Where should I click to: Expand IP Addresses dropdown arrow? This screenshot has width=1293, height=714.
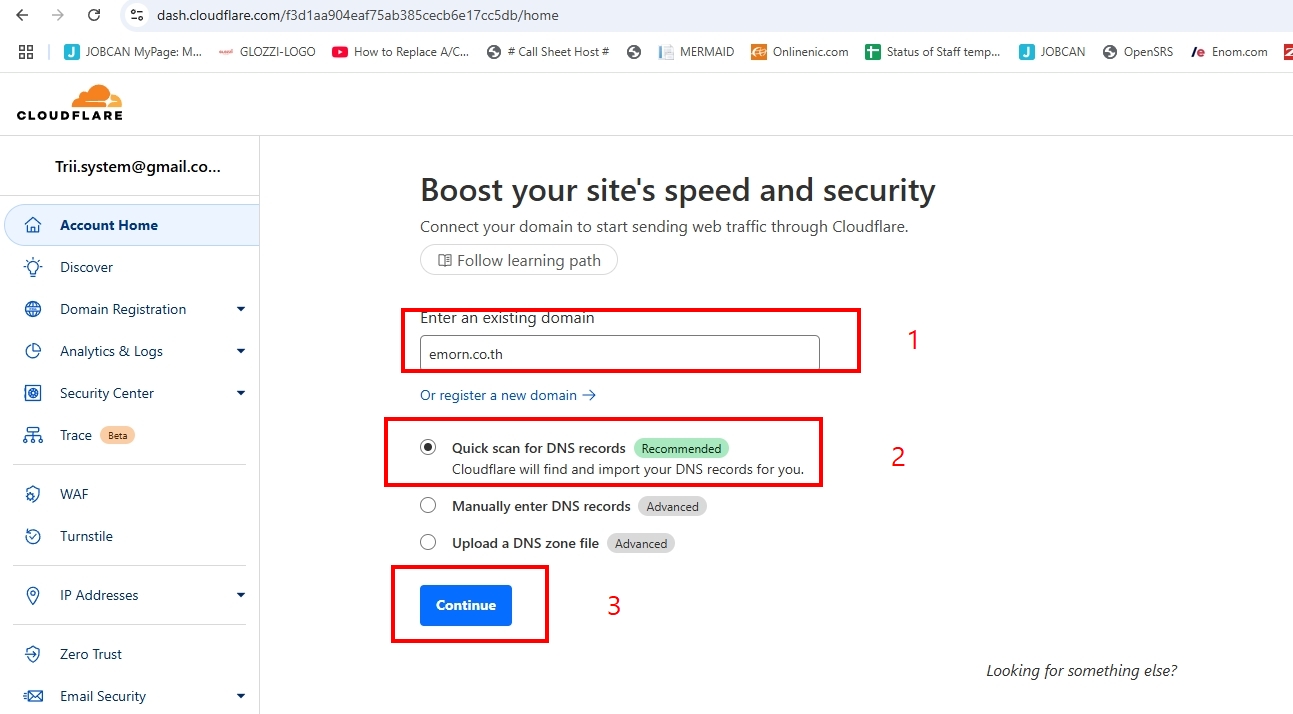click(x=241, y=595)
